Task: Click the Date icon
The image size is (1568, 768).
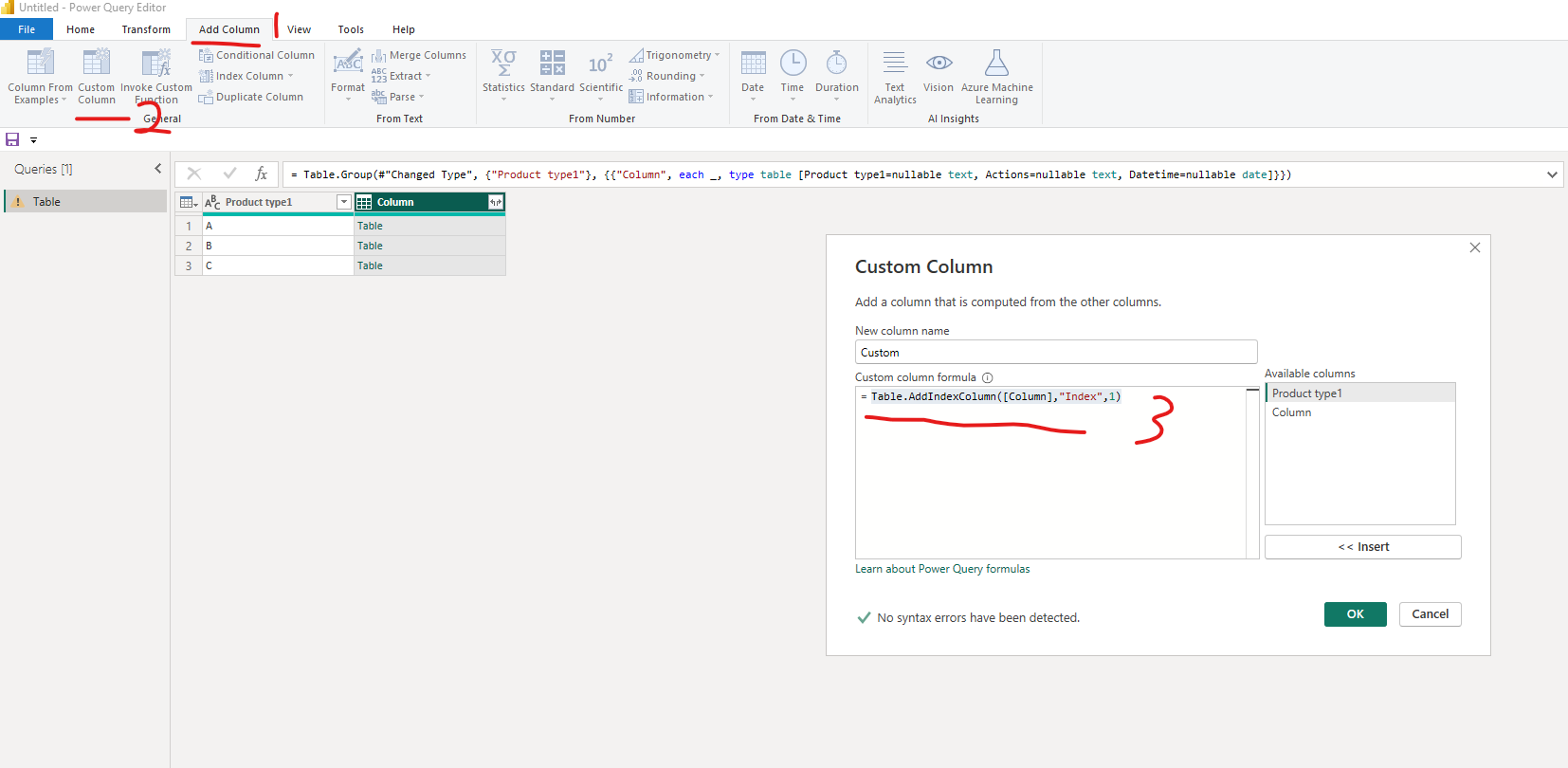Action: (753, 63)
